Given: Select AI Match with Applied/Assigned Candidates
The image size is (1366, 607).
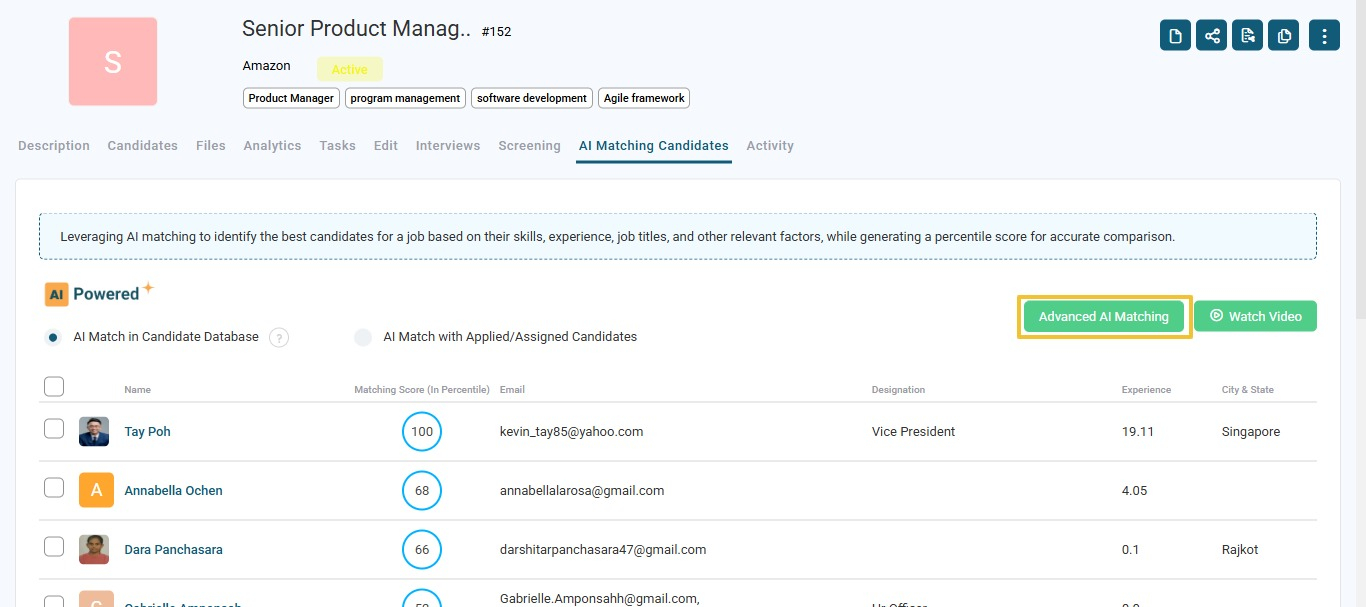Looking at the screenshot, I should [363, 337].
